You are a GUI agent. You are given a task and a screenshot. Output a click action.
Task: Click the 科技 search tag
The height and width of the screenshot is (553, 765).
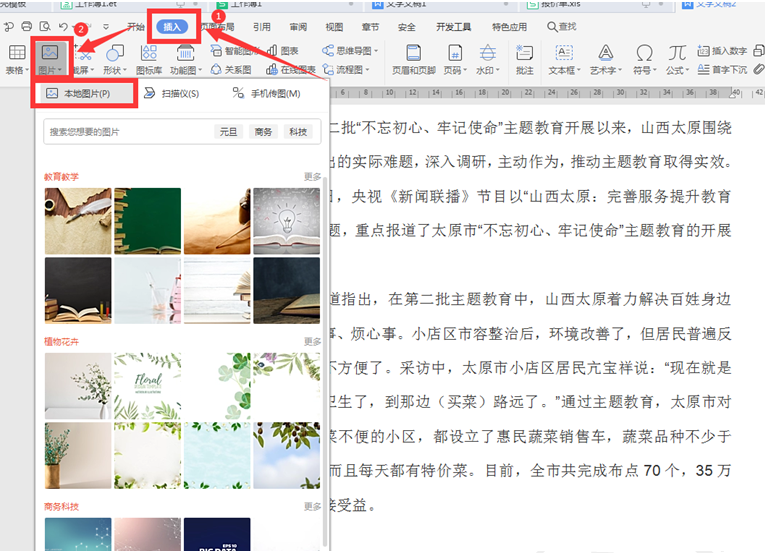(298, 132)
